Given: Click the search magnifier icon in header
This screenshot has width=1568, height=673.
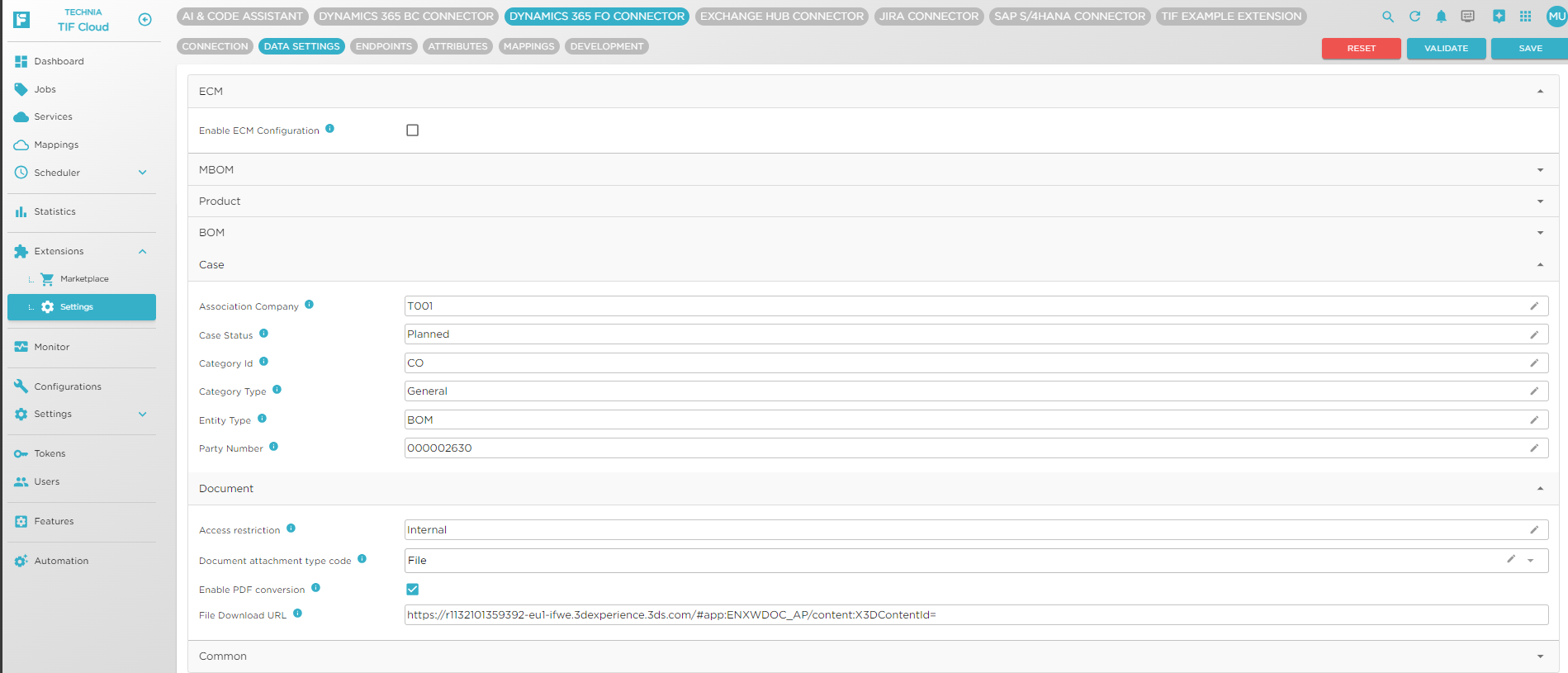Looking at the screenshot, I should point(1388,17).
